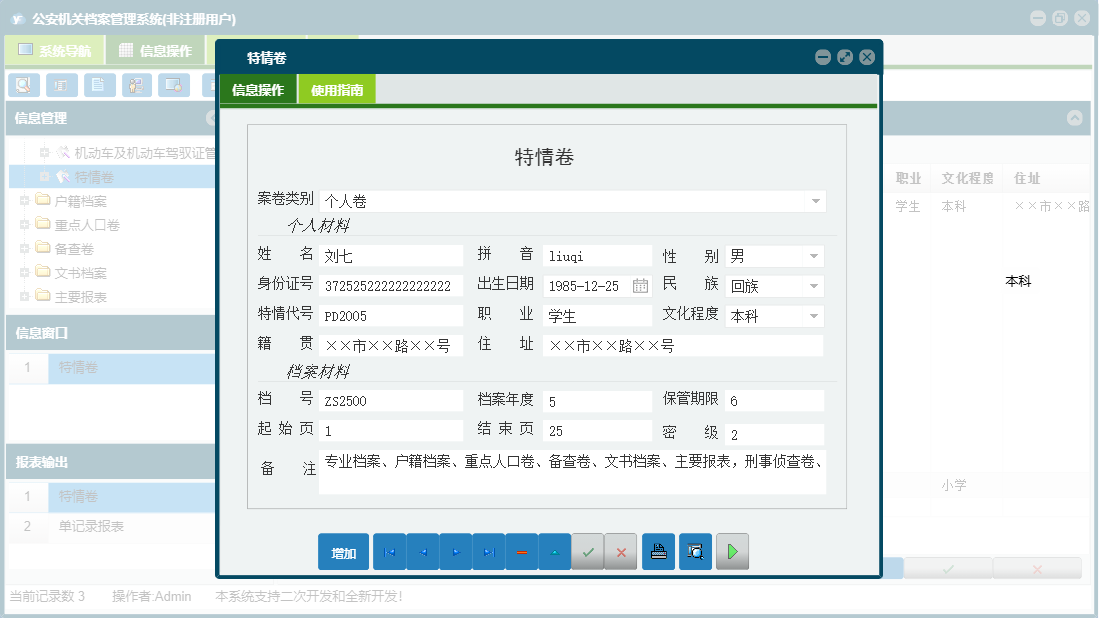
Task: Navigate to the first record
Action: [x=389, y=551]
